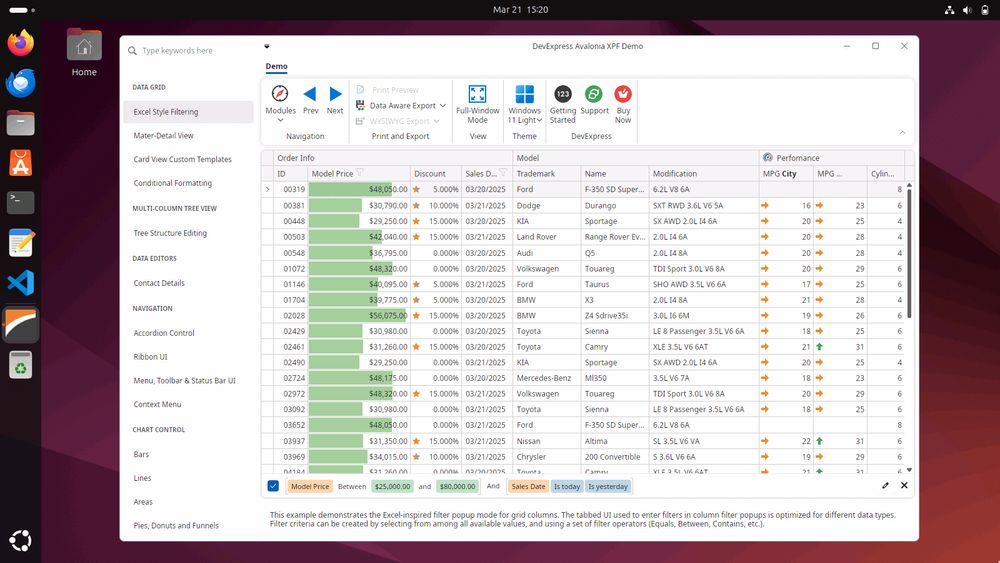Open Getting Started icon
Image resolution: width=1000 pixels, height=563 pixels.
(562, 94)
